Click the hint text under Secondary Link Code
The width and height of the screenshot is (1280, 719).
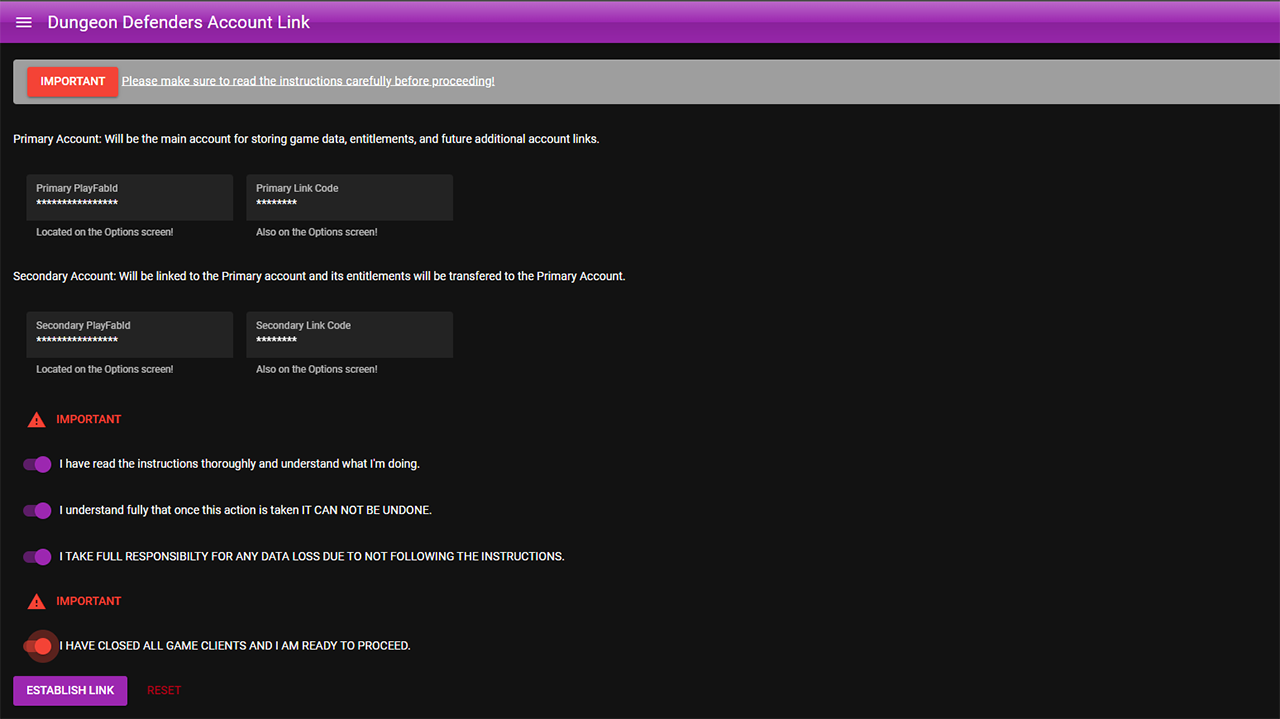316,369
